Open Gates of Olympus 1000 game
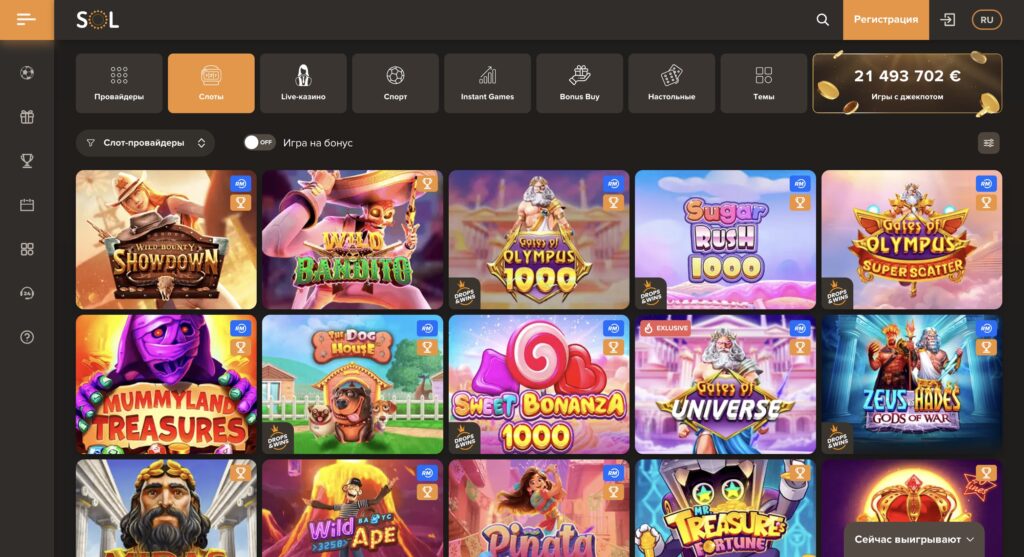This screenshot has width=1024, height=557. [539, 240]
